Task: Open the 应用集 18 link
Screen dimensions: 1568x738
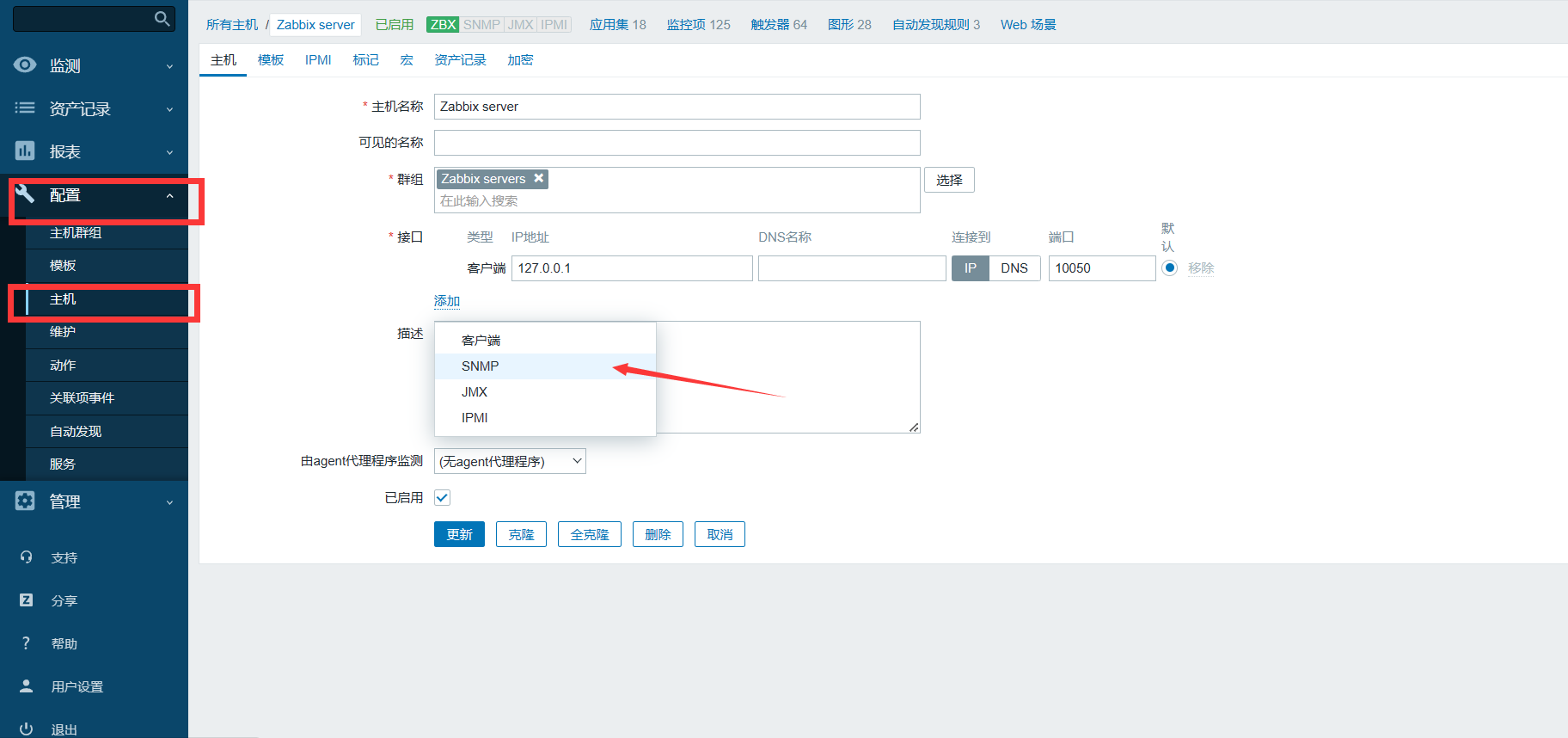Action: coord(617,24)
